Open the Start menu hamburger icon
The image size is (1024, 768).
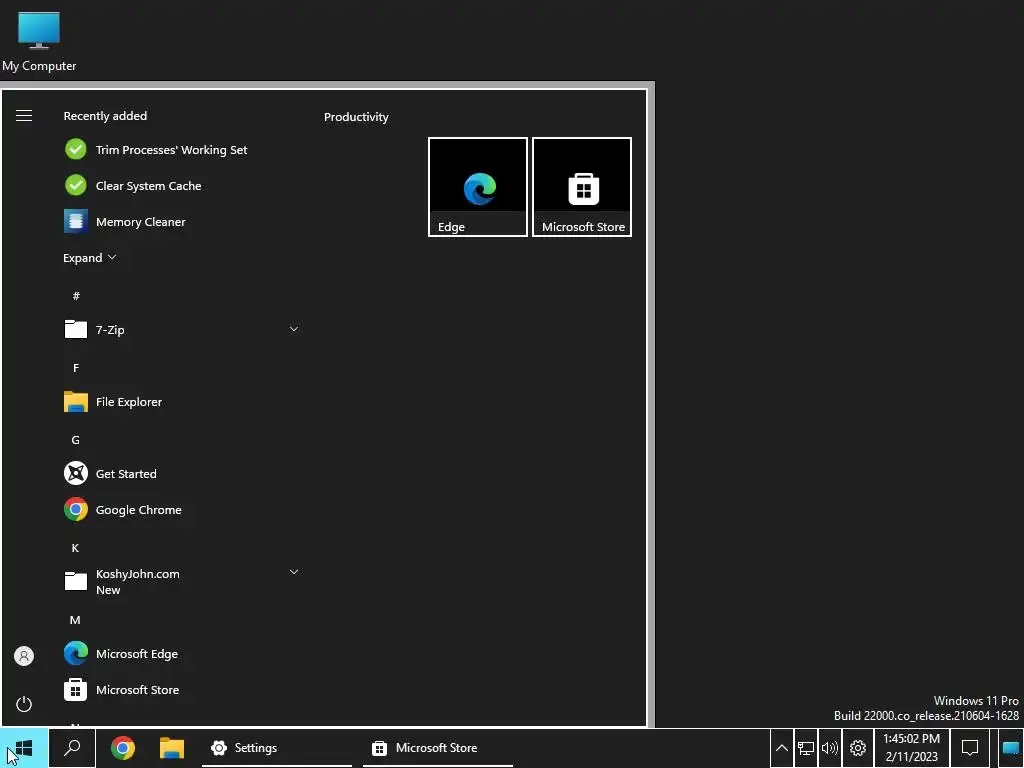(x=24, y=116)
